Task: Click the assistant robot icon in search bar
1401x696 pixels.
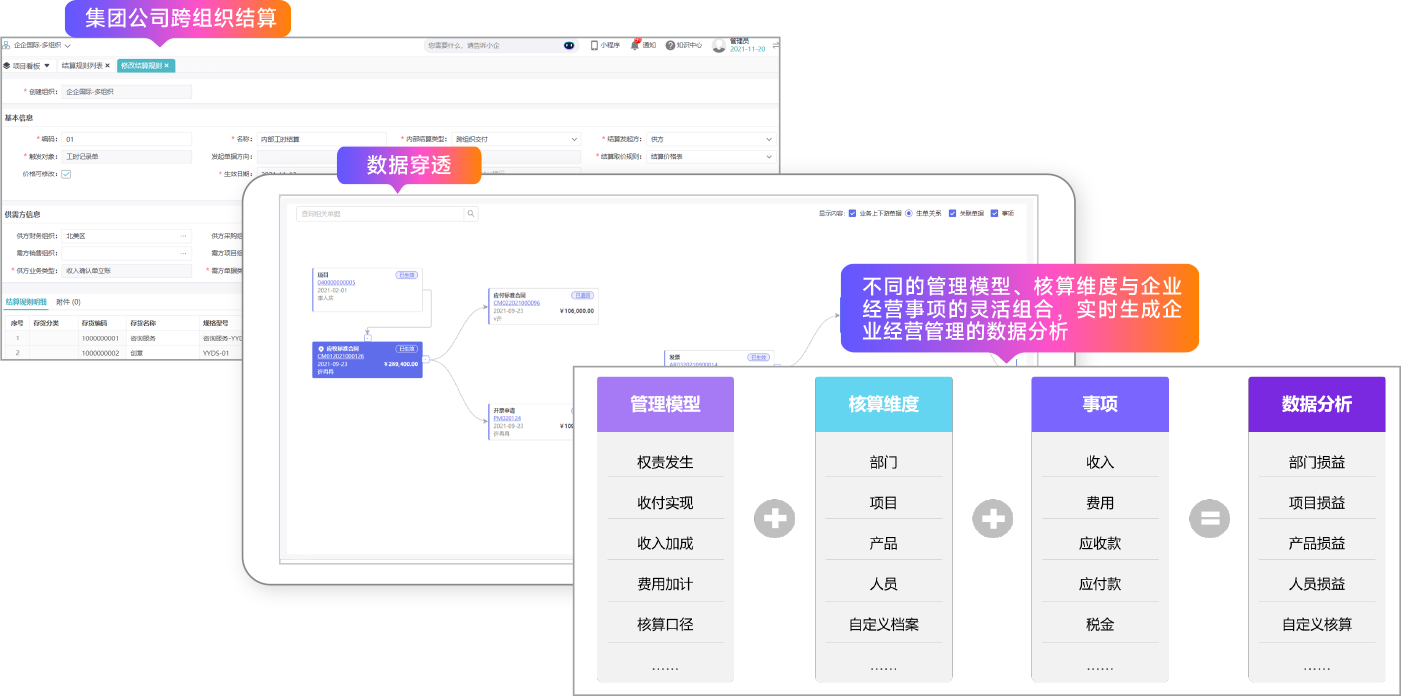Action: 569,45
